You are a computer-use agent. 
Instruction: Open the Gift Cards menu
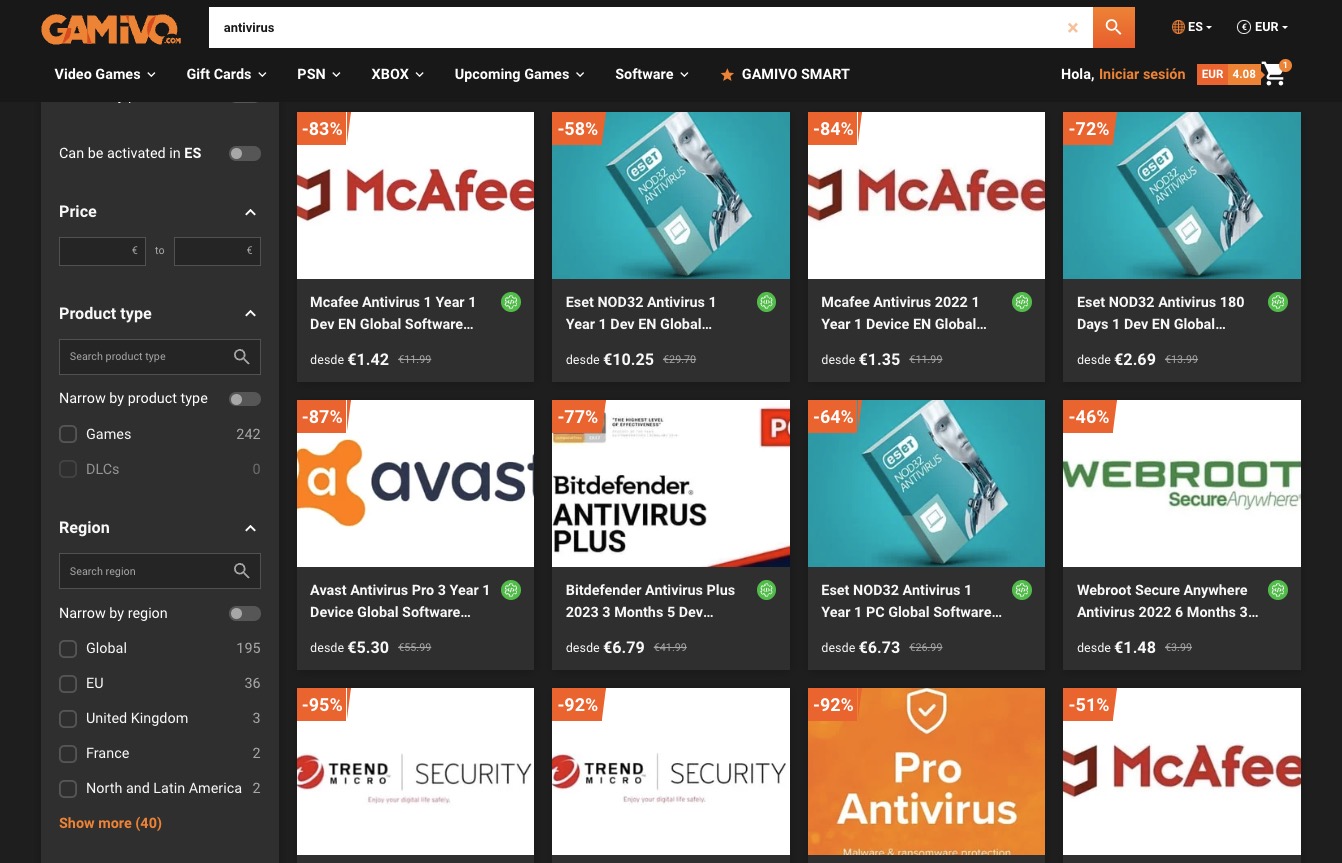pyautogui.click(x=226, y=74)
